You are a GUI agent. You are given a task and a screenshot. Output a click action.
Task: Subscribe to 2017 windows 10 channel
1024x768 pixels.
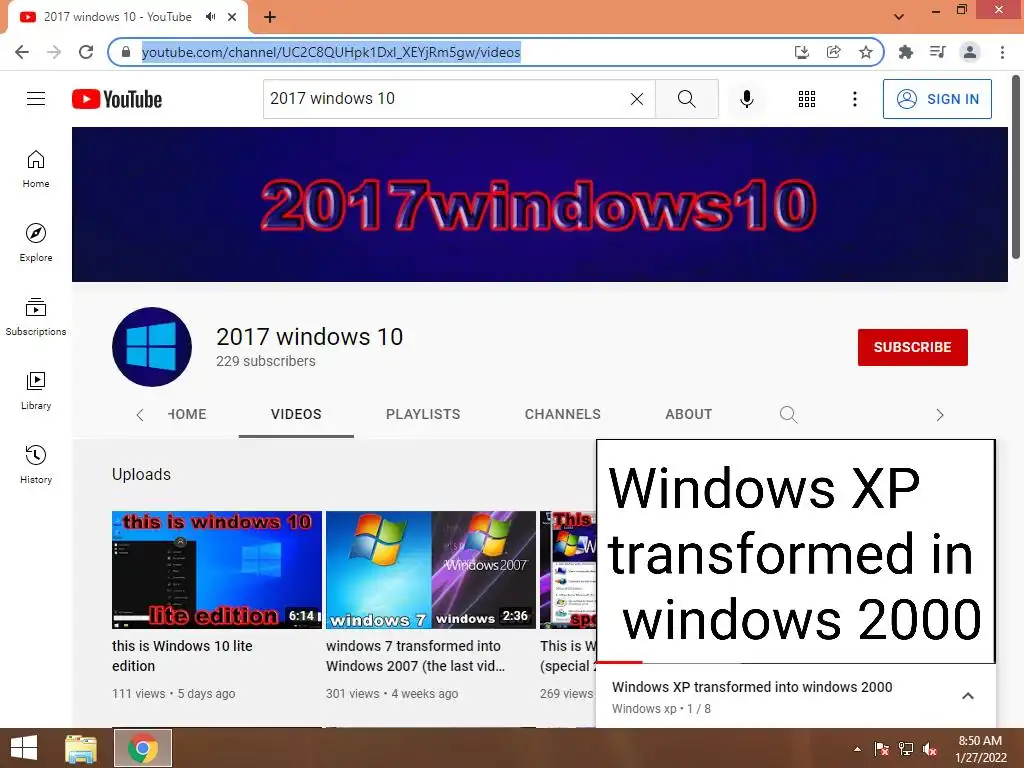coord(912,347)
